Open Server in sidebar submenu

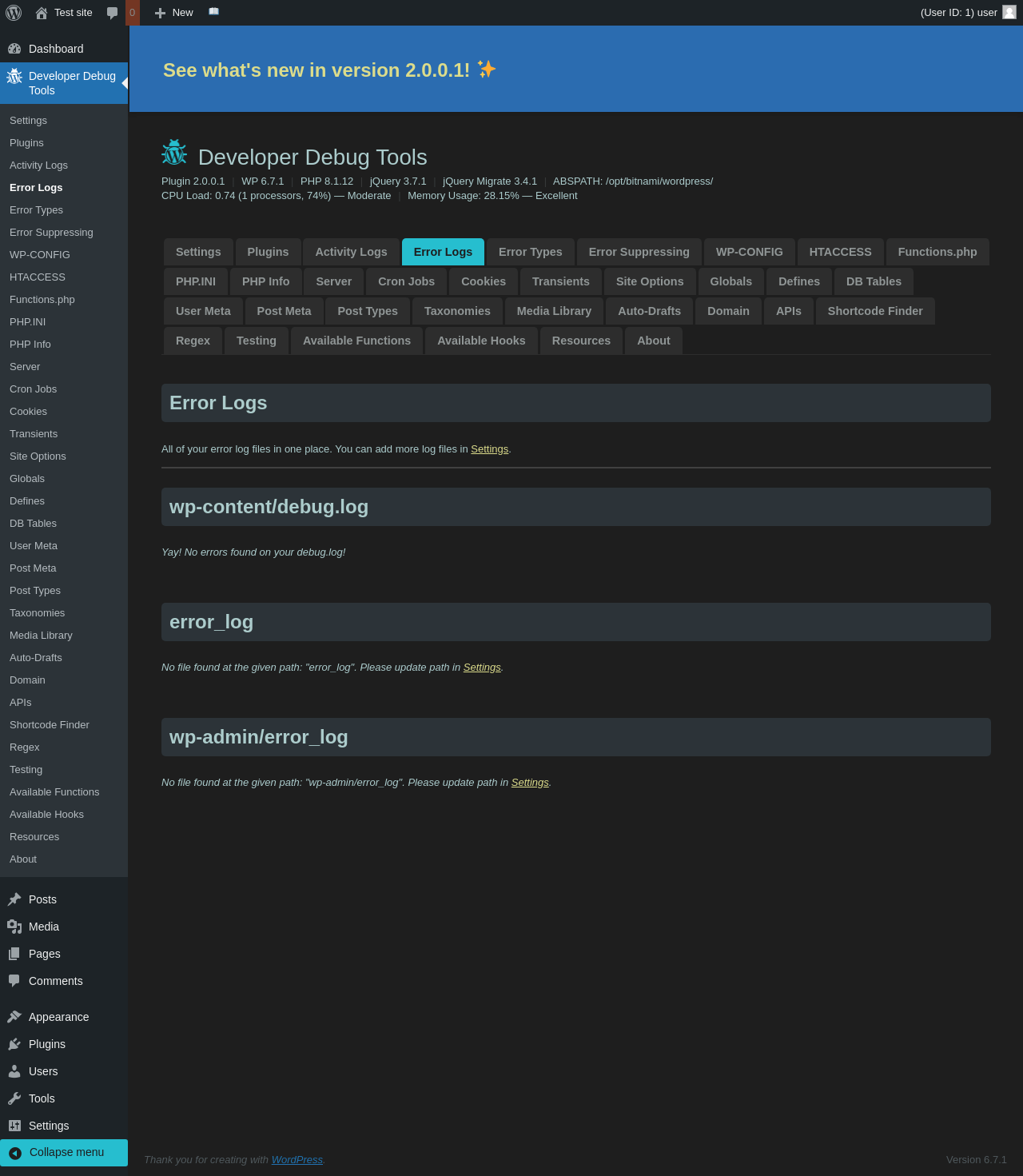(64, 367)
